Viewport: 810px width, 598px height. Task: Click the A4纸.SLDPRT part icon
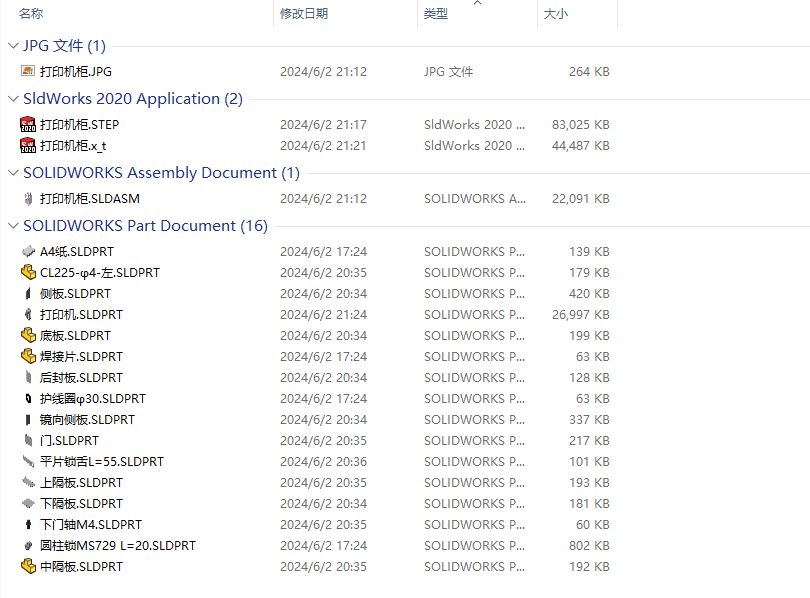28,251
